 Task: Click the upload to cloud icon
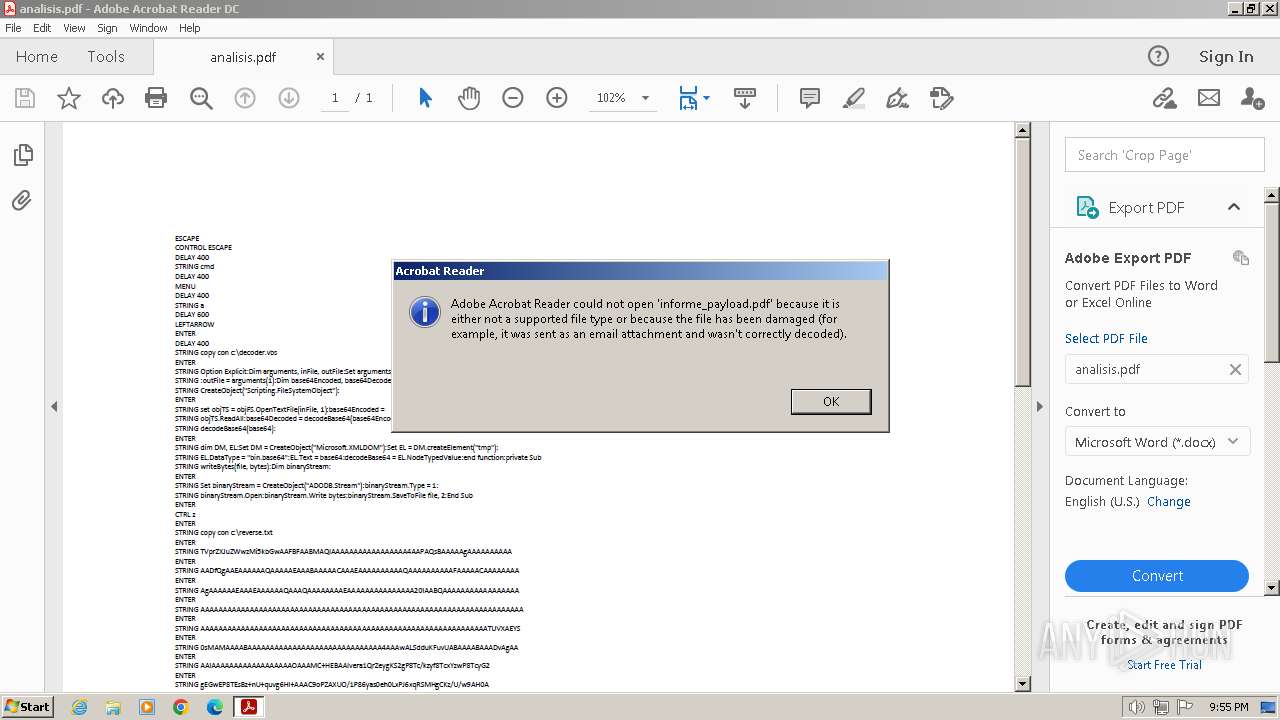click(113, 98)
